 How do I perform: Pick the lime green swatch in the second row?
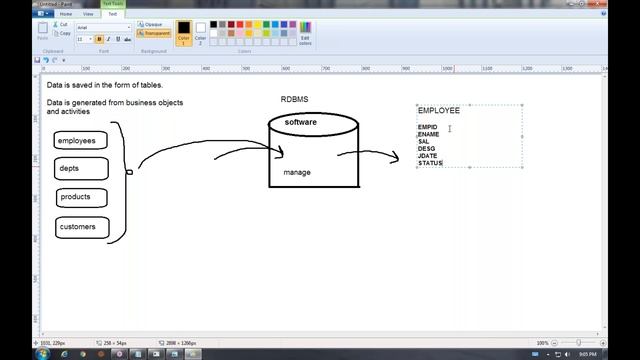266,33
